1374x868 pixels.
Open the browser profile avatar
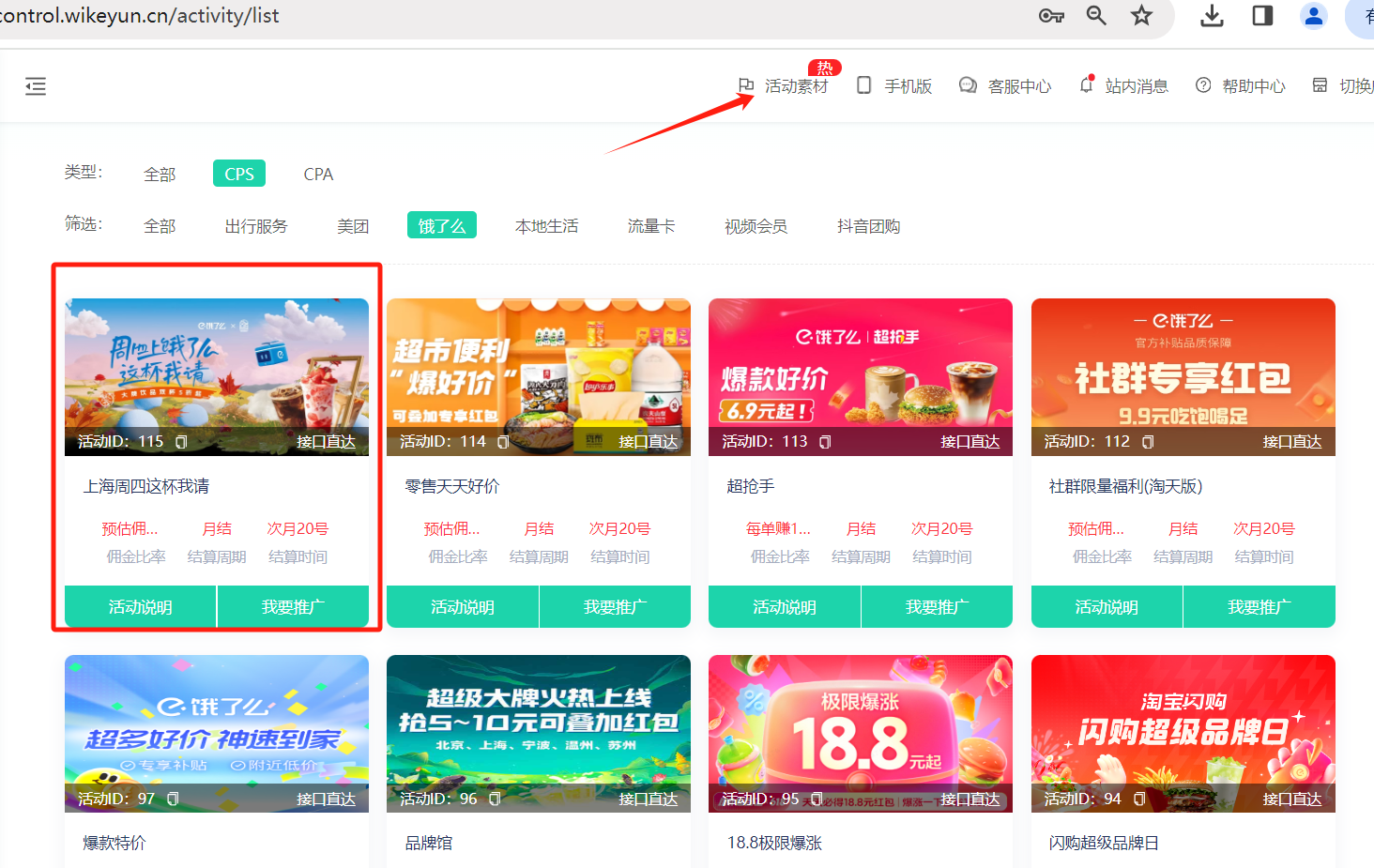(x=1314, y=15)
